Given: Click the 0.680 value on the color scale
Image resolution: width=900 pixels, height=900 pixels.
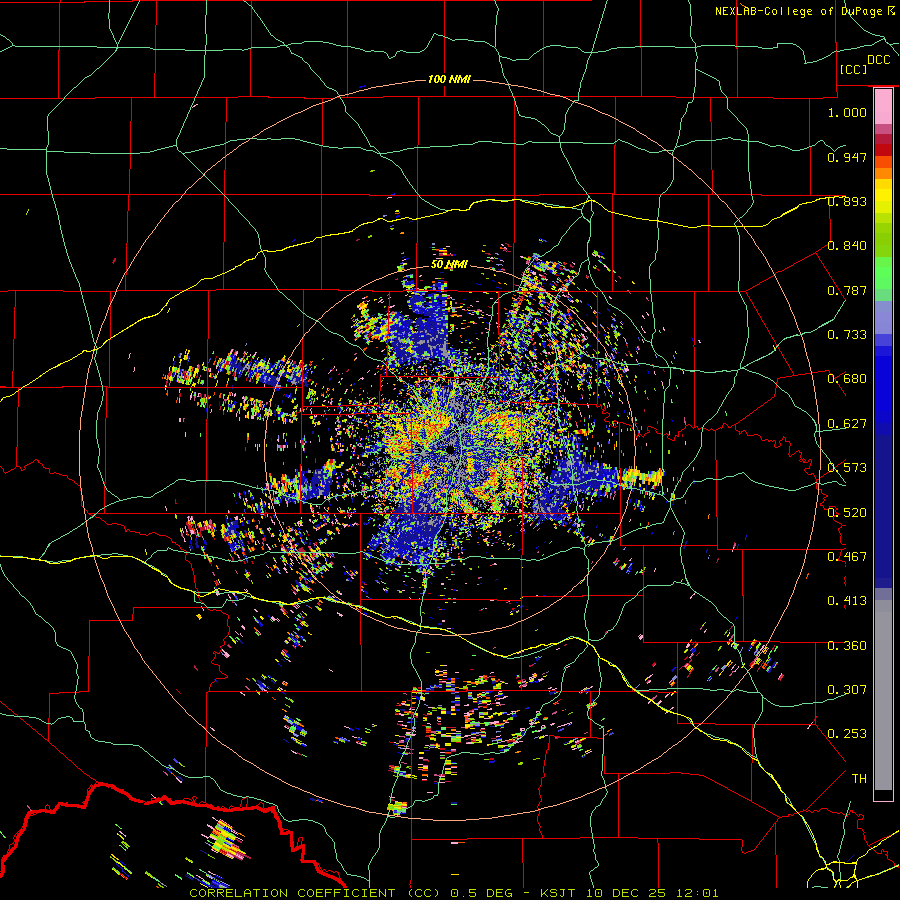Looking at the screenshot, I should [847, 379].
